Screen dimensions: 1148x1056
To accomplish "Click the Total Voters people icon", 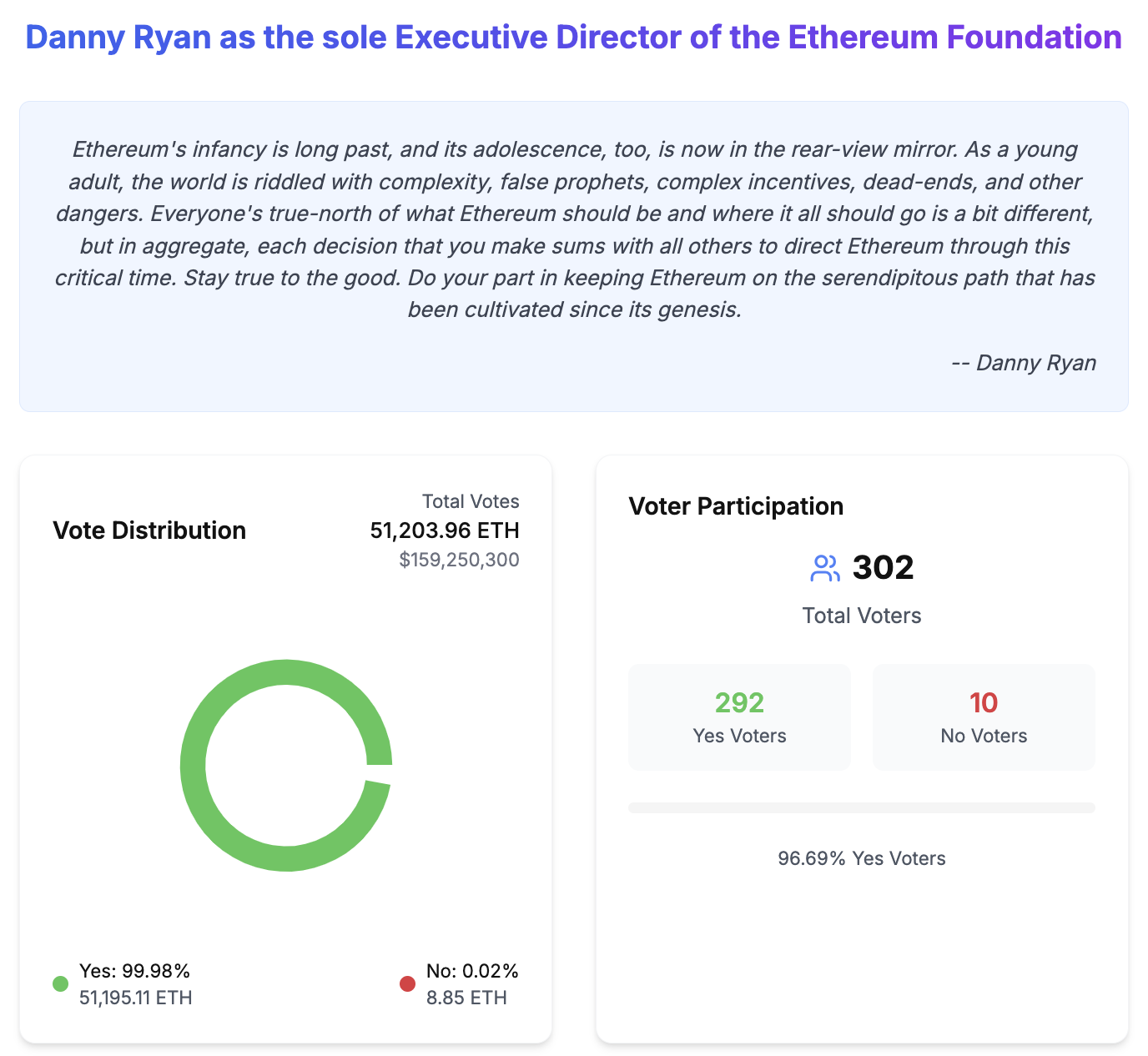I will point(825,569).
